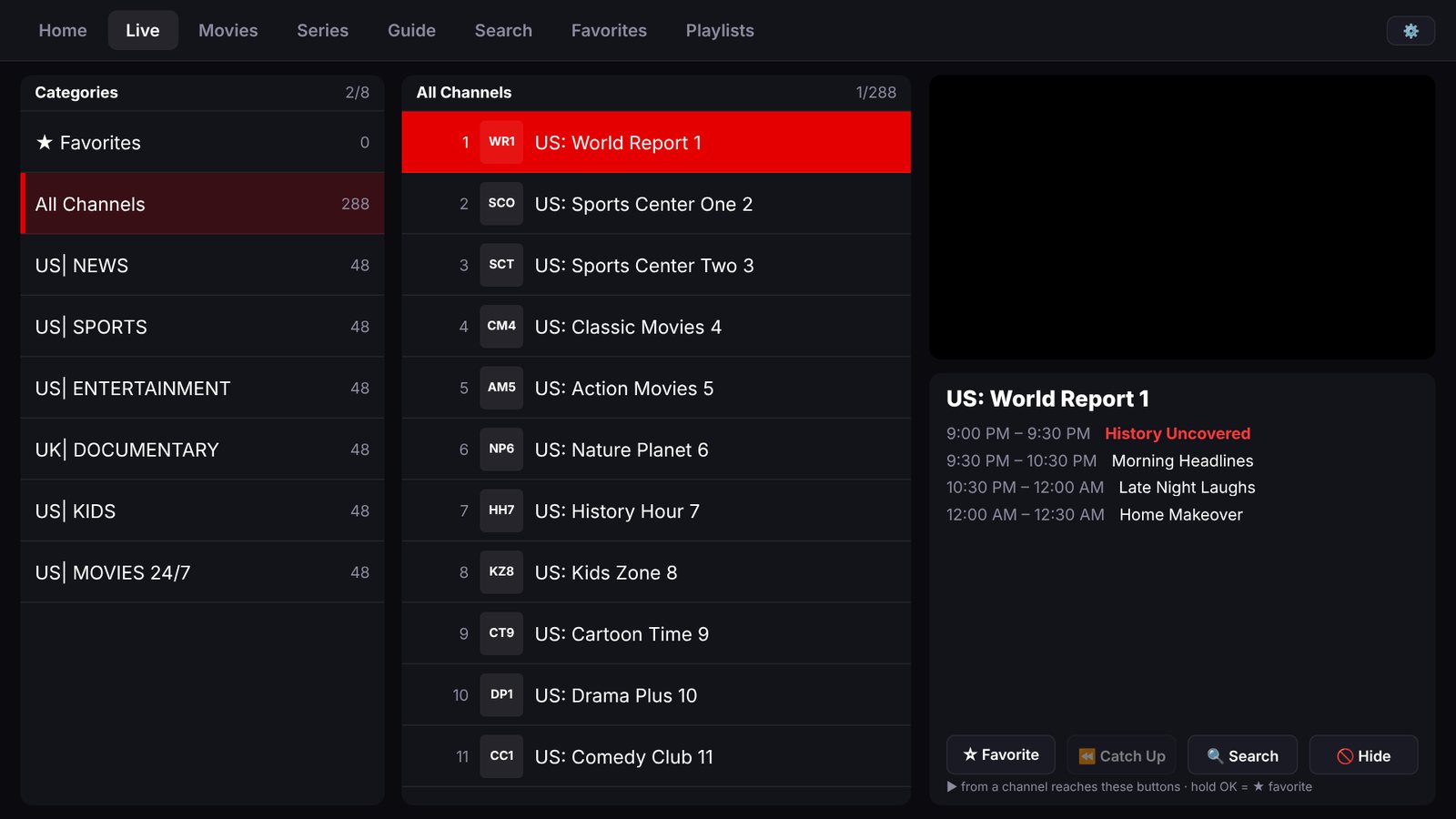Screen dimensions: 1456x819
Task: Open settings via the gear icon
Action: (x=1410, y=31)
